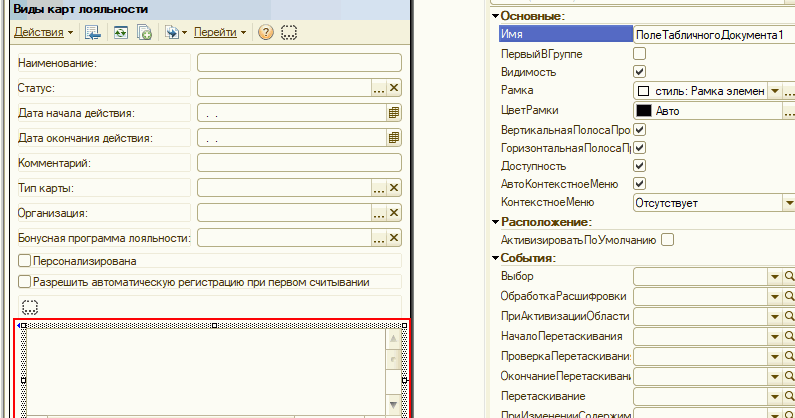Open the ОкончаниеПеретаскивания event dropdown

(x=775, y=376)
